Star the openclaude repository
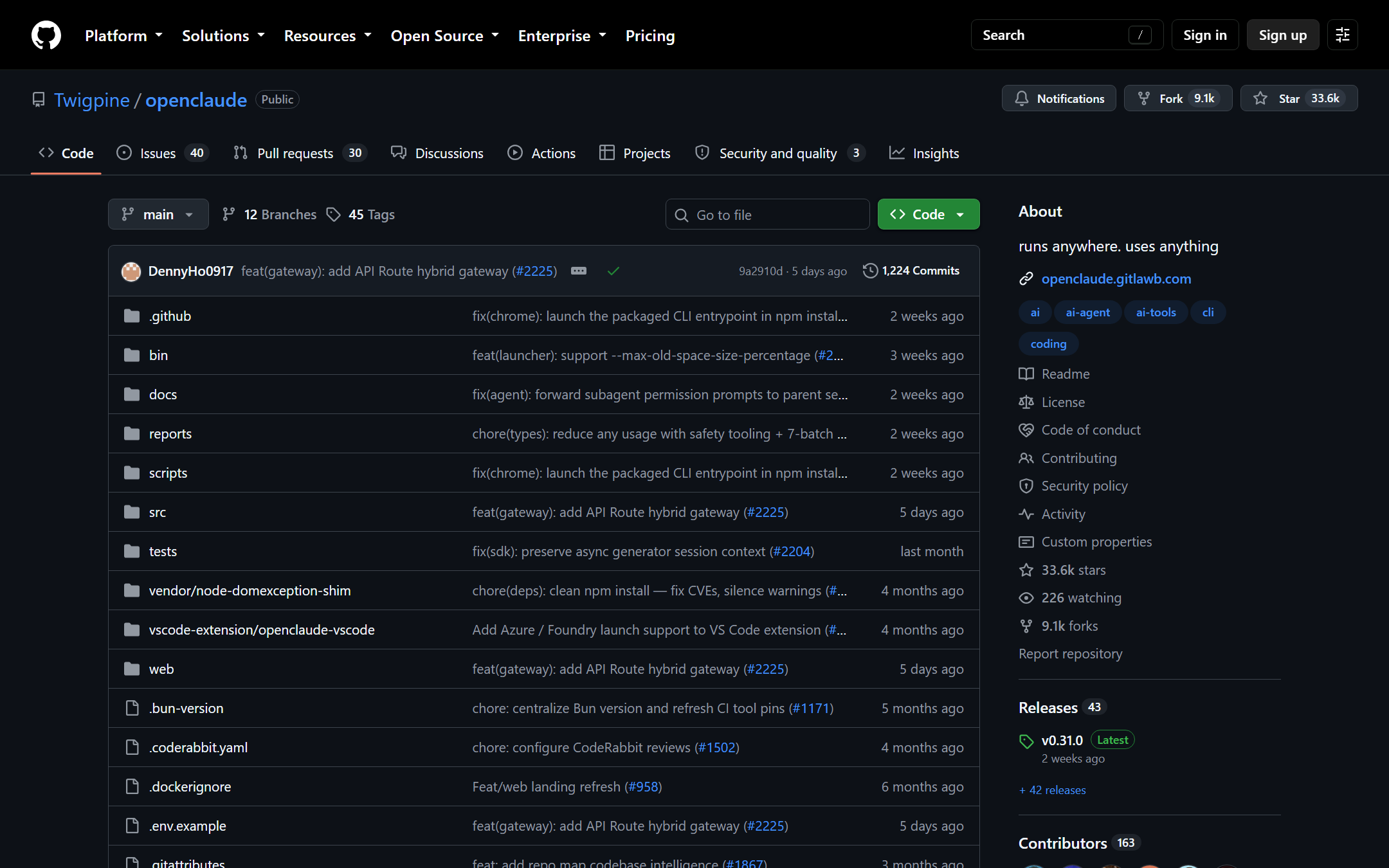 (x=1299, y=98)
